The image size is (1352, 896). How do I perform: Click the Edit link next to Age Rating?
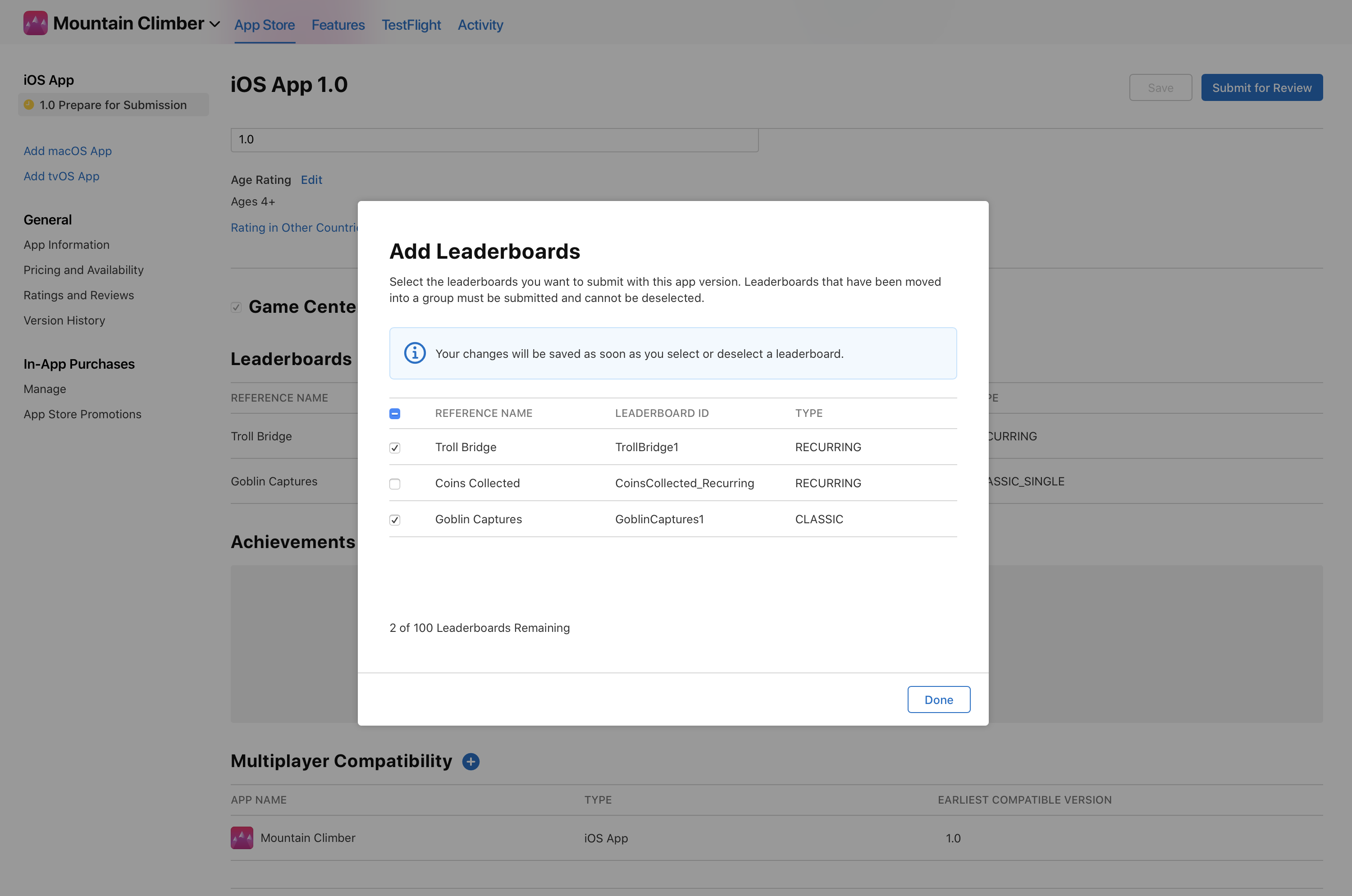[x=311, y=179]
